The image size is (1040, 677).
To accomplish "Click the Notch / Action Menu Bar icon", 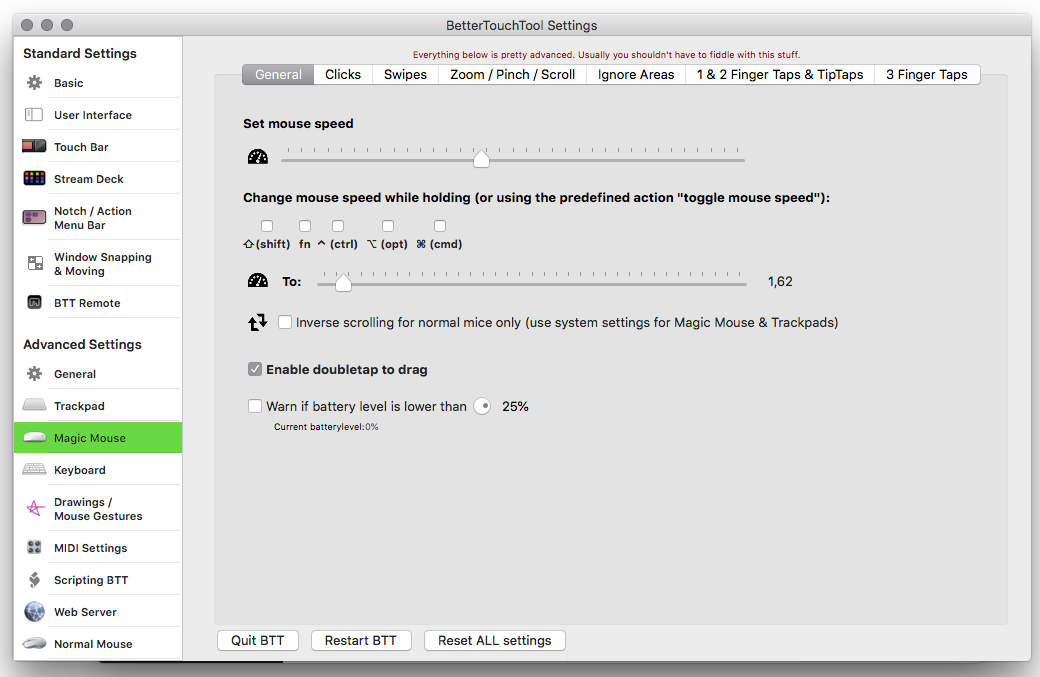I will (34, 217).
